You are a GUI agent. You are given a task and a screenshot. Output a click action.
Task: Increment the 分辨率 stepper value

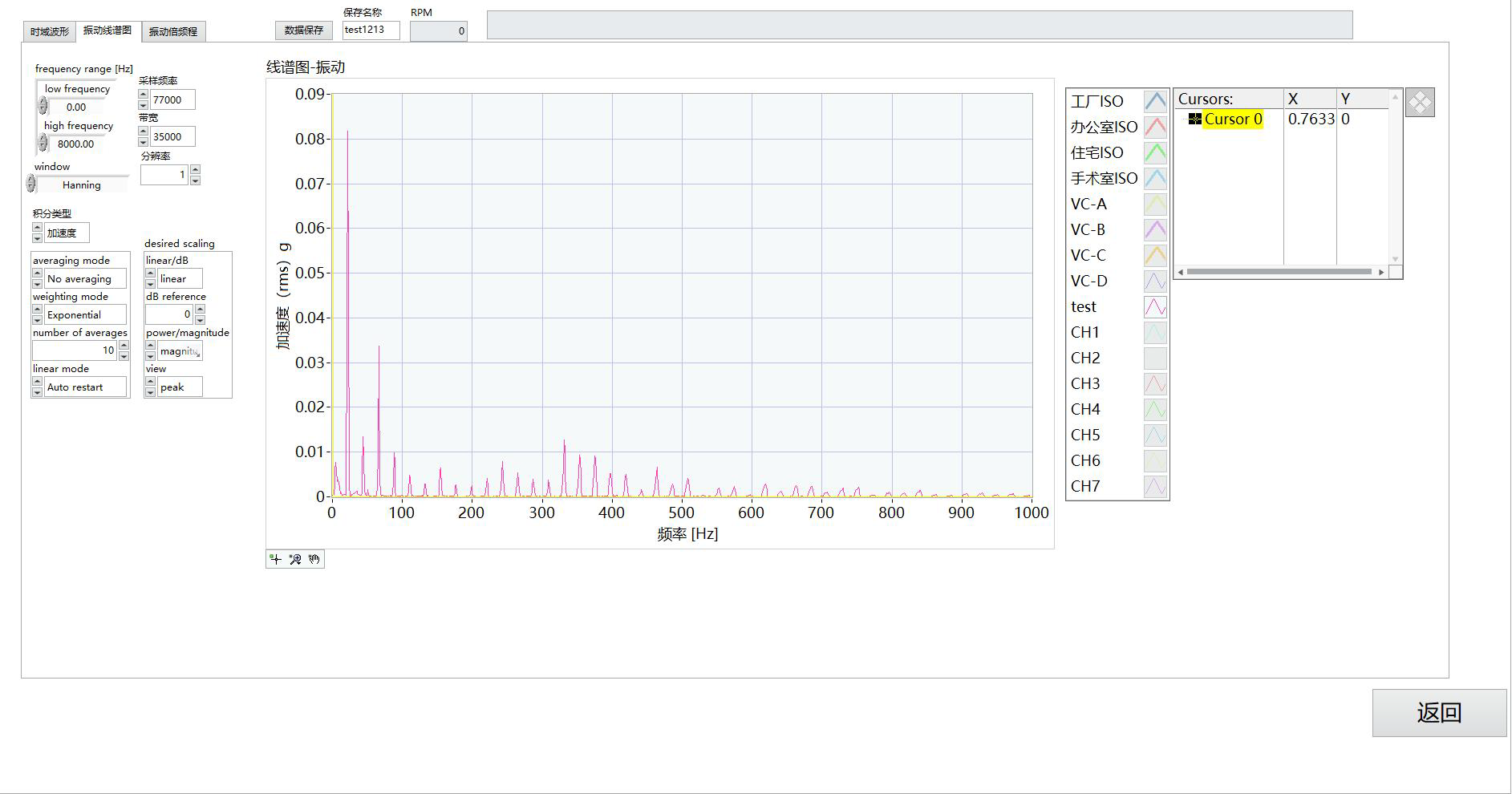coord(195,169)
